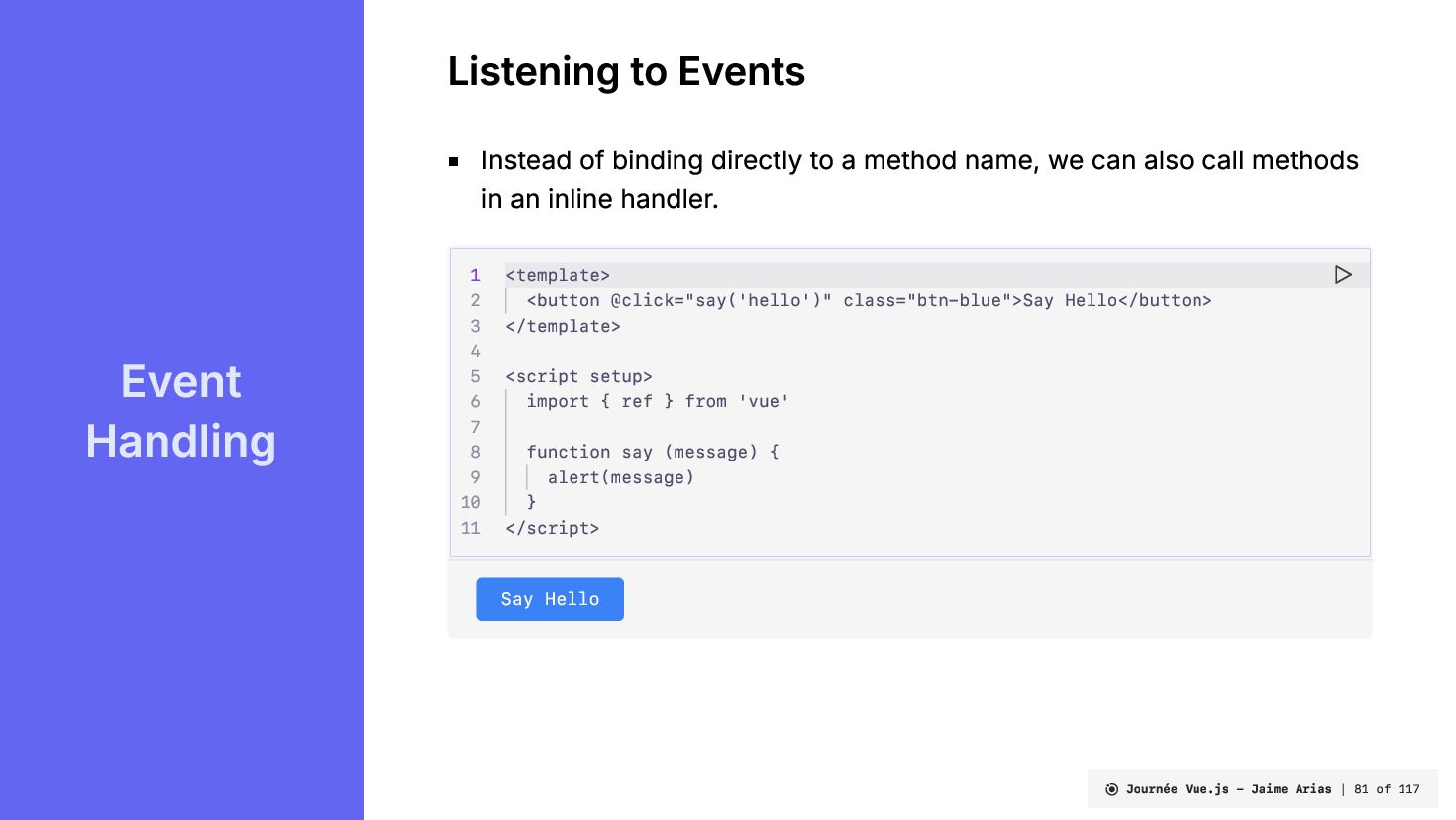Image resolution: width=1456 pixels, height=820 pixels.
Task: Click the 'alert(message)' code line
Action: click(x=621, y=477)
